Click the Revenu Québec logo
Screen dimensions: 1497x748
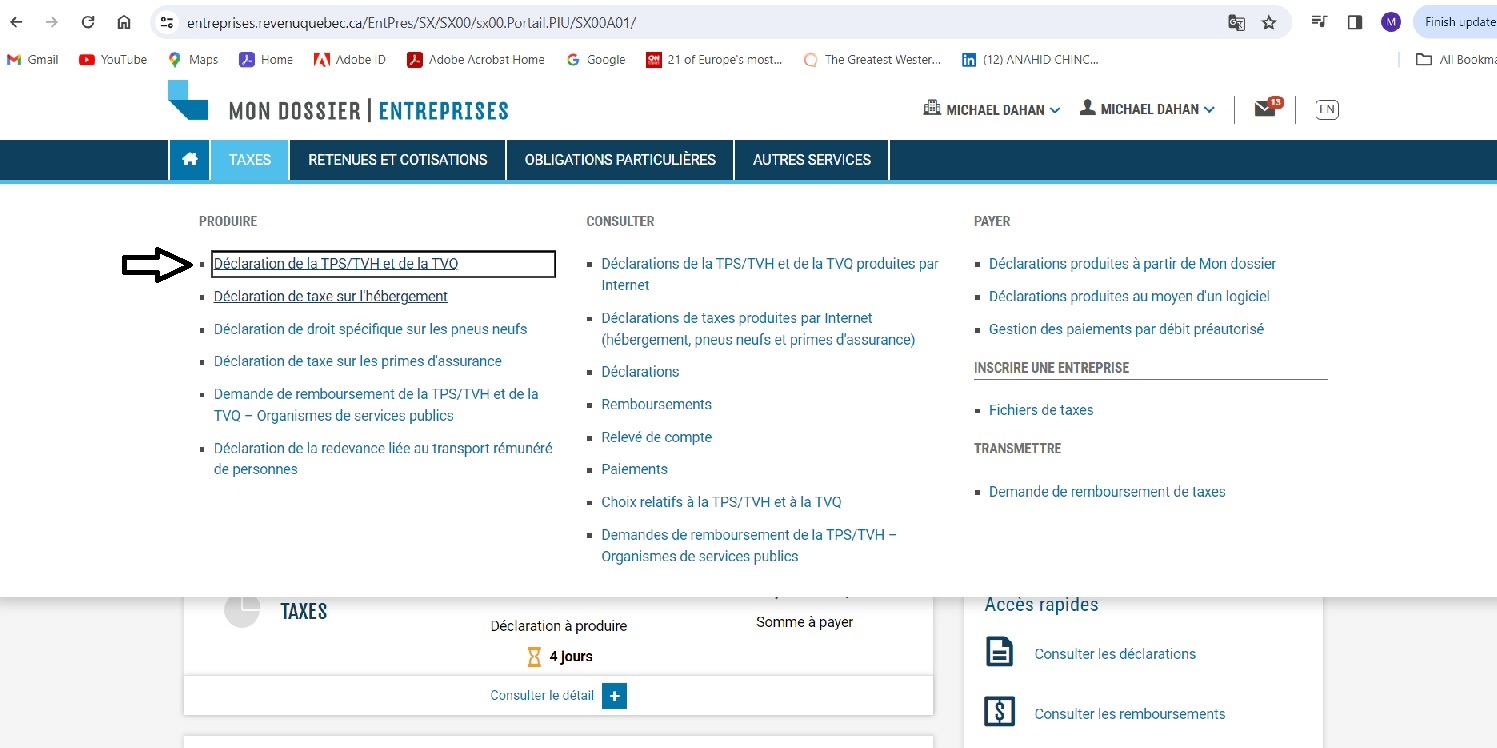click(x=188, y=101)
